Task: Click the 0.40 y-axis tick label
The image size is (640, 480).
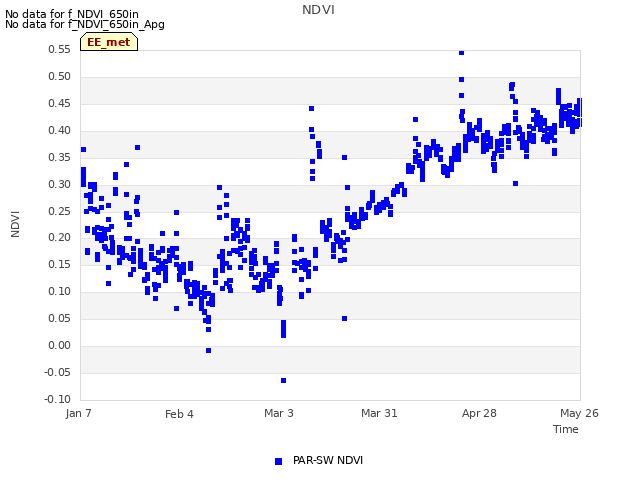Action: click(x=59, y=130)
